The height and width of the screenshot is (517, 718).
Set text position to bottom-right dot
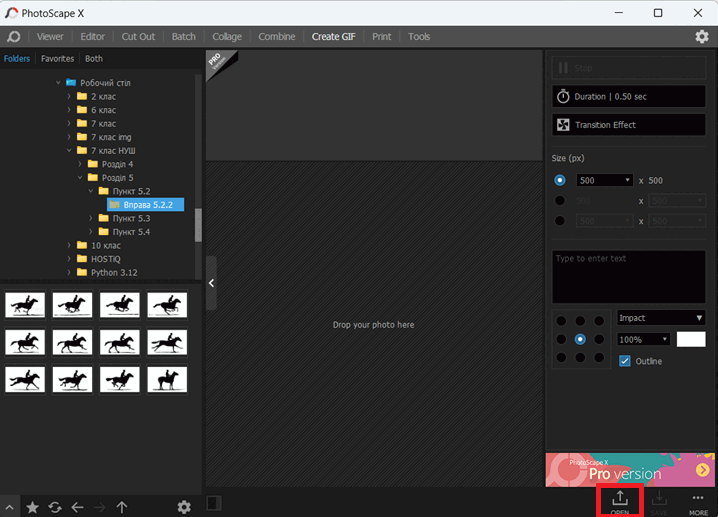coord(599,357)
